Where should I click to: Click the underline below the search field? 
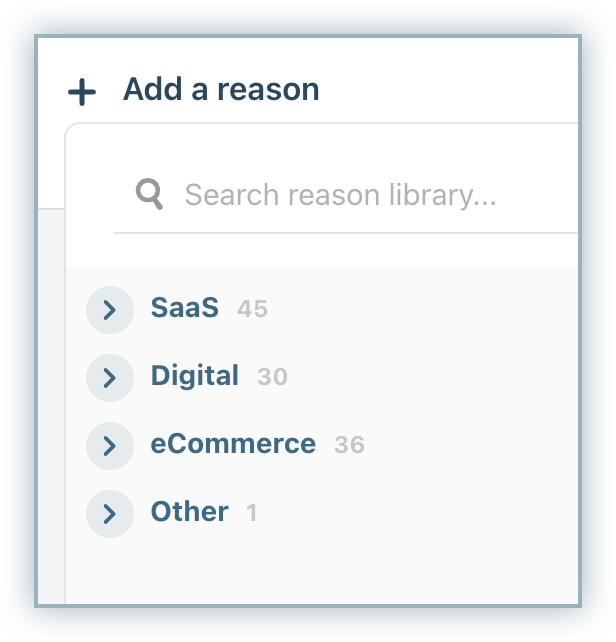point(345,233)
